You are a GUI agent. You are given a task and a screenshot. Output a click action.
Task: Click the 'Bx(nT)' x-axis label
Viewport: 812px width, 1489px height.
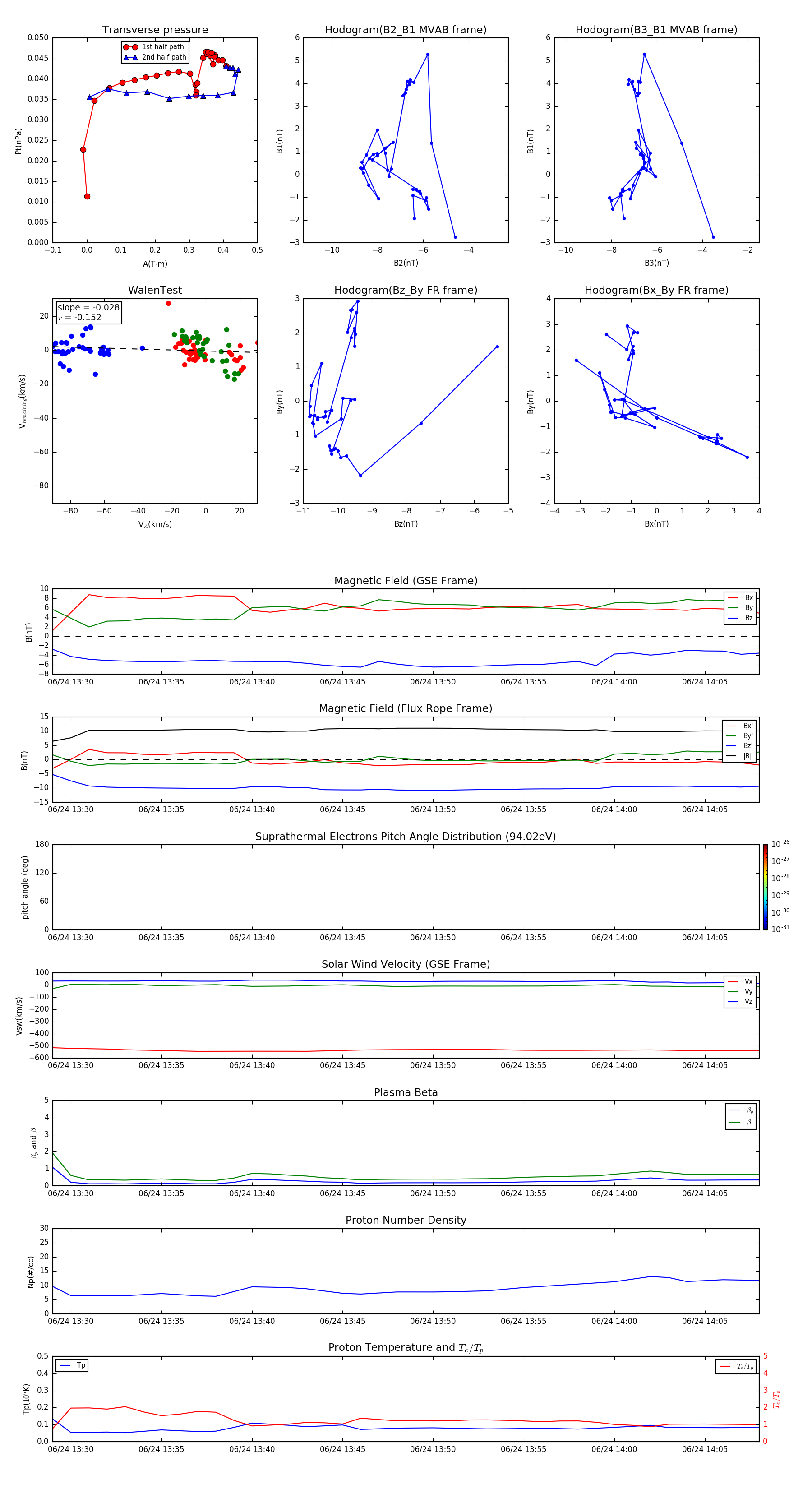tap(656, 524)
